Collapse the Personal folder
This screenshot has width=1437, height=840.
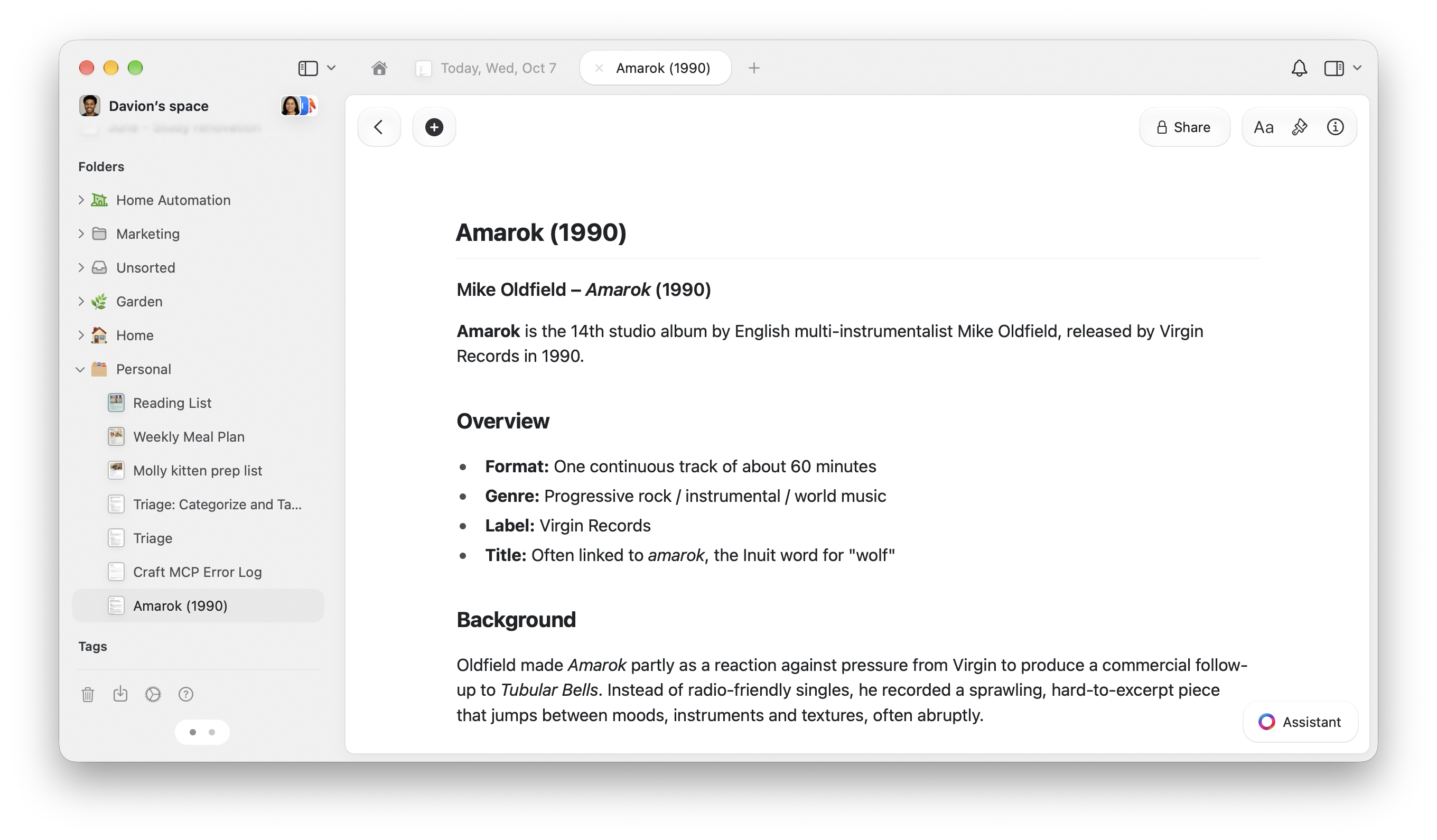80,369
